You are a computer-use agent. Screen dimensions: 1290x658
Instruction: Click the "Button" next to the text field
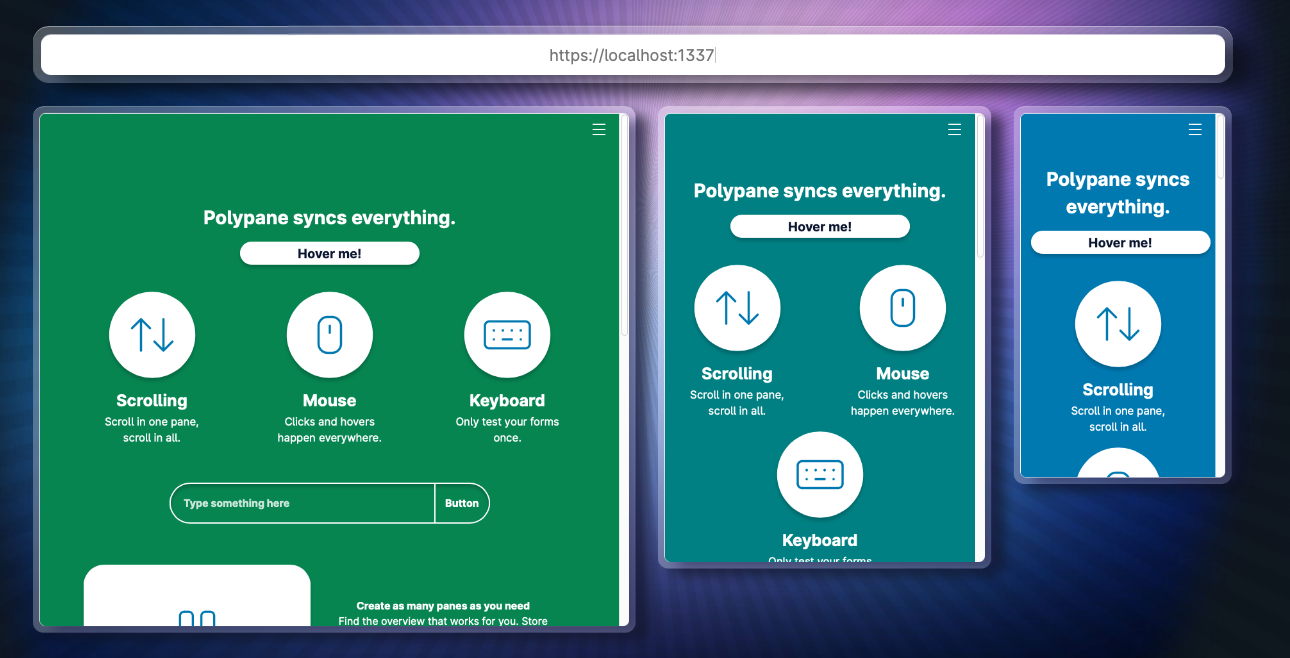[462, 503]
